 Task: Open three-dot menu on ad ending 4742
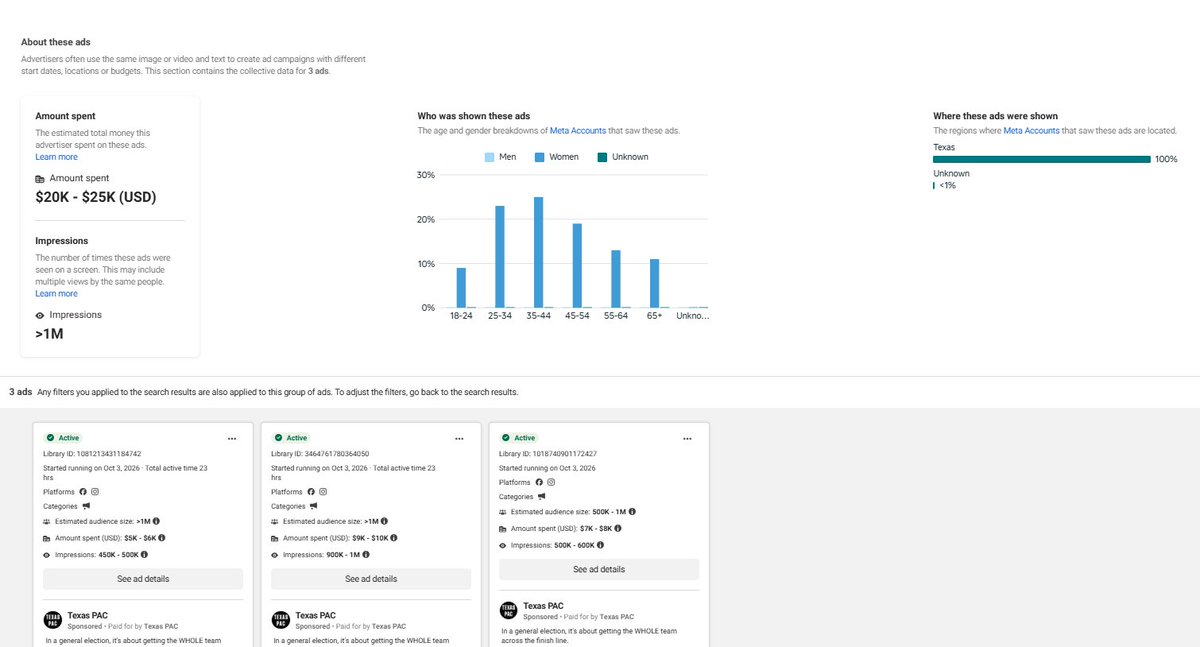pos(232,438)
